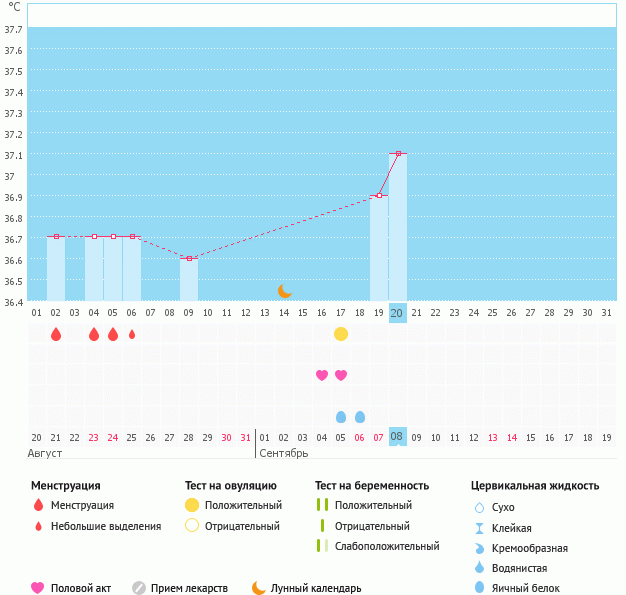Click the empty circle negative ovulation legend icon
Screen dimensions: 626x595
[192, 526]
